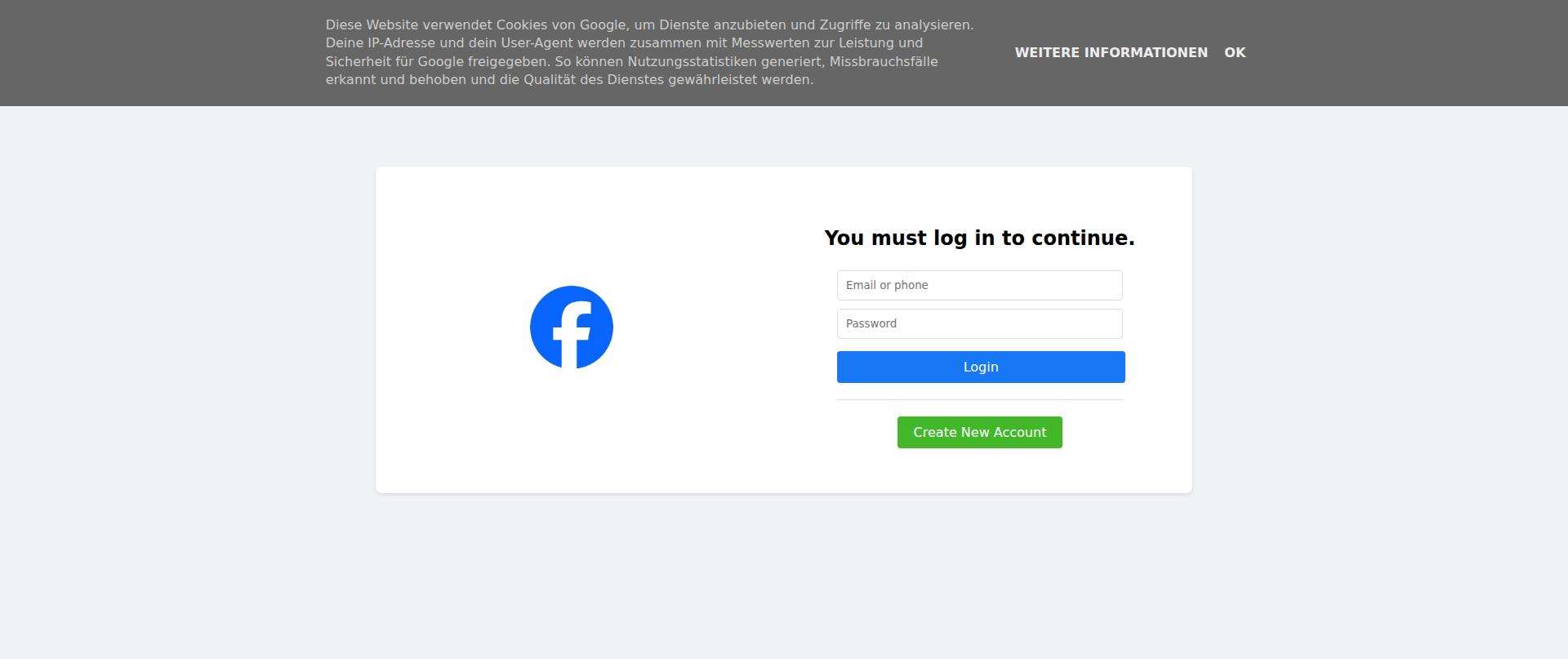Image resolution: width=1568 pixels, height=659 pixels.
Task: Click the word "continue." in the heading
Action: click(1083, 238)
